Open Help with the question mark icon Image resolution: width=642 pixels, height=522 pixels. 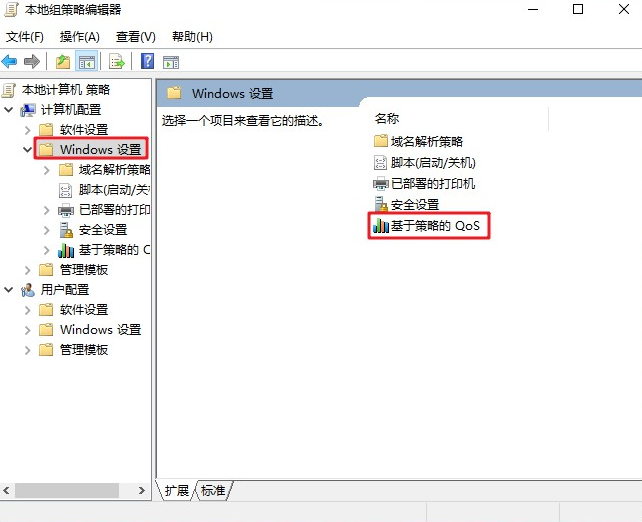[x=147, y=61]
